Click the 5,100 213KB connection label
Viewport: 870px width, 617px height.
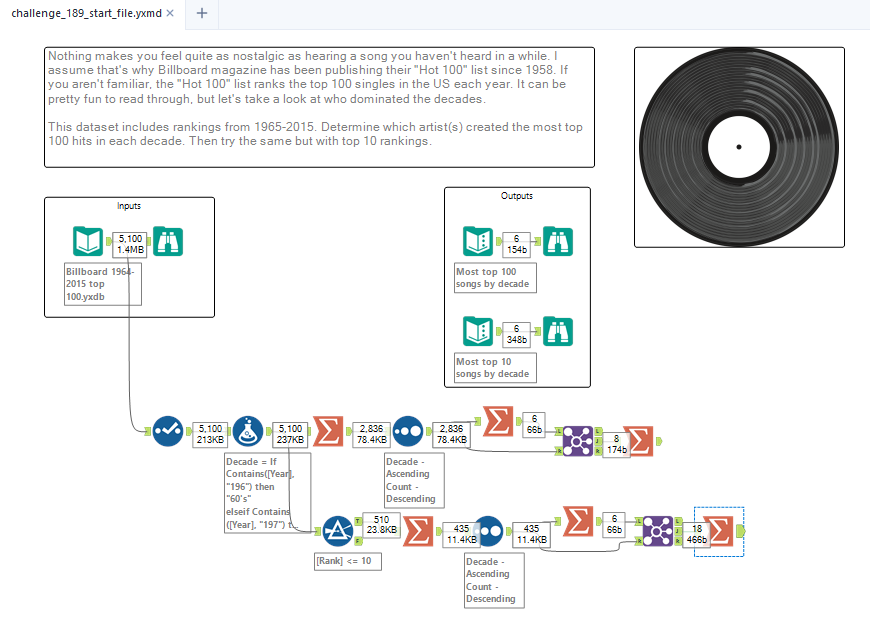(210, 434)
